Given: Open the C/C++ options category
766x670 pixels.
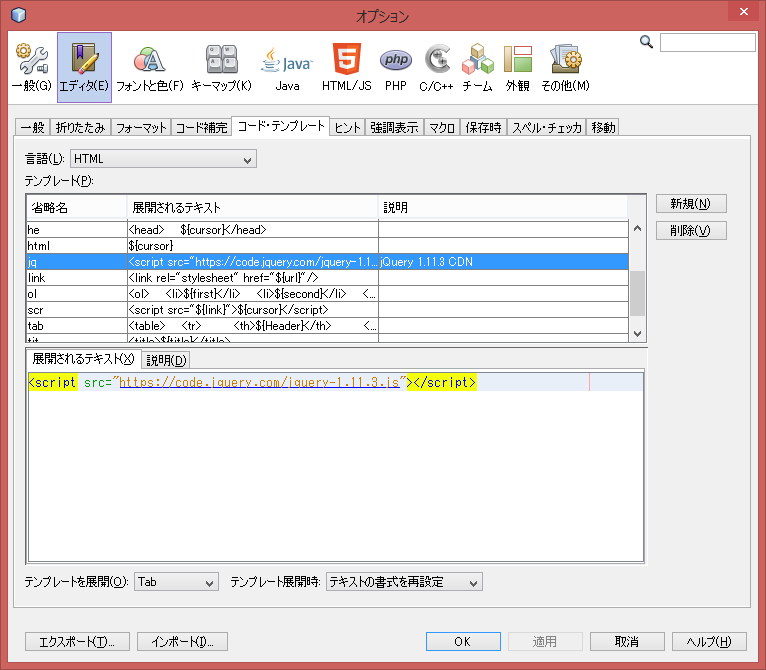Looking at the screenshot, I should 436,68.
